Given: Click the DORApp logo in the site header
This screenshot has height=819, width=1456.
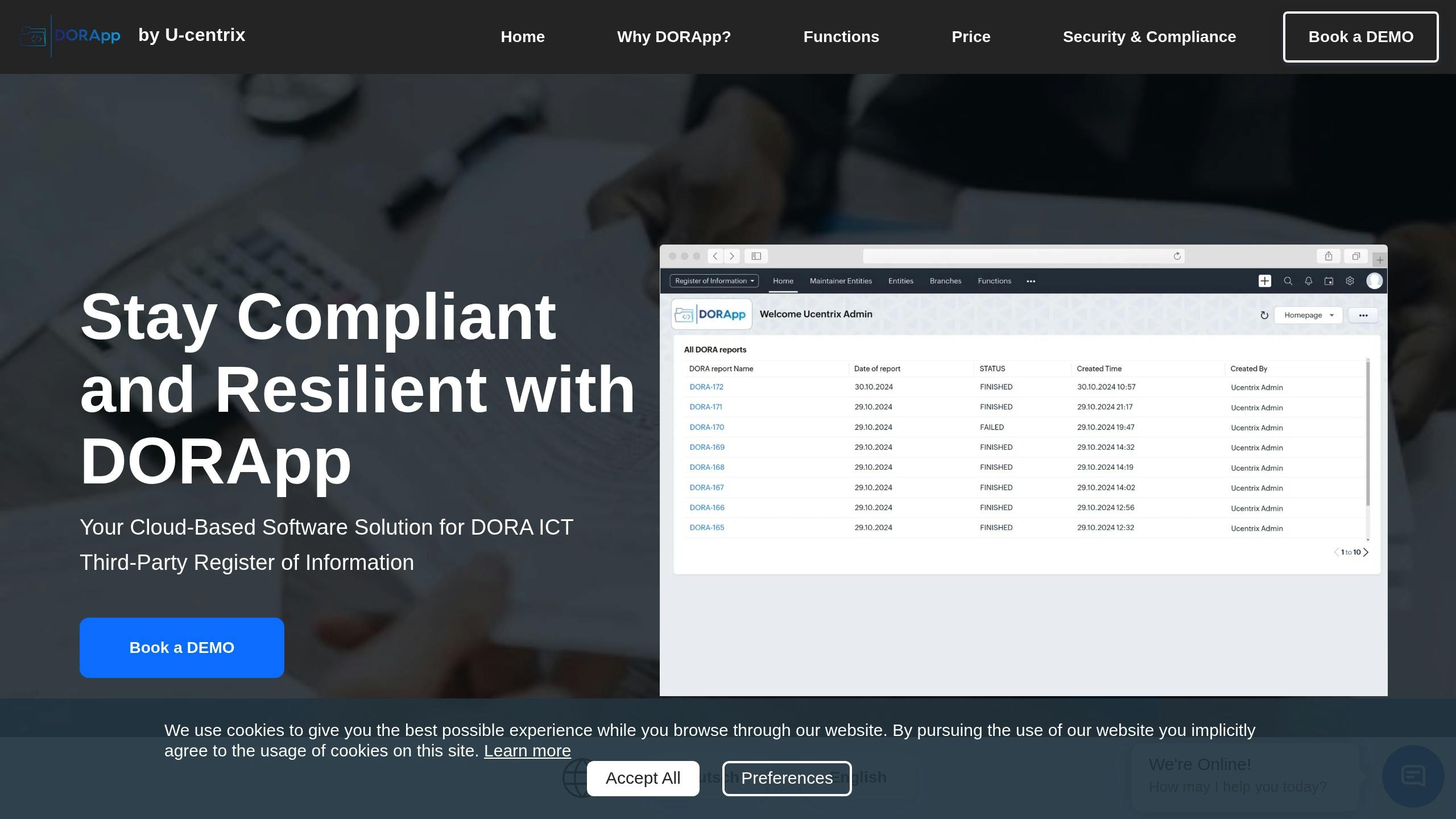Looking at the screenshot, I should [70, 36].
